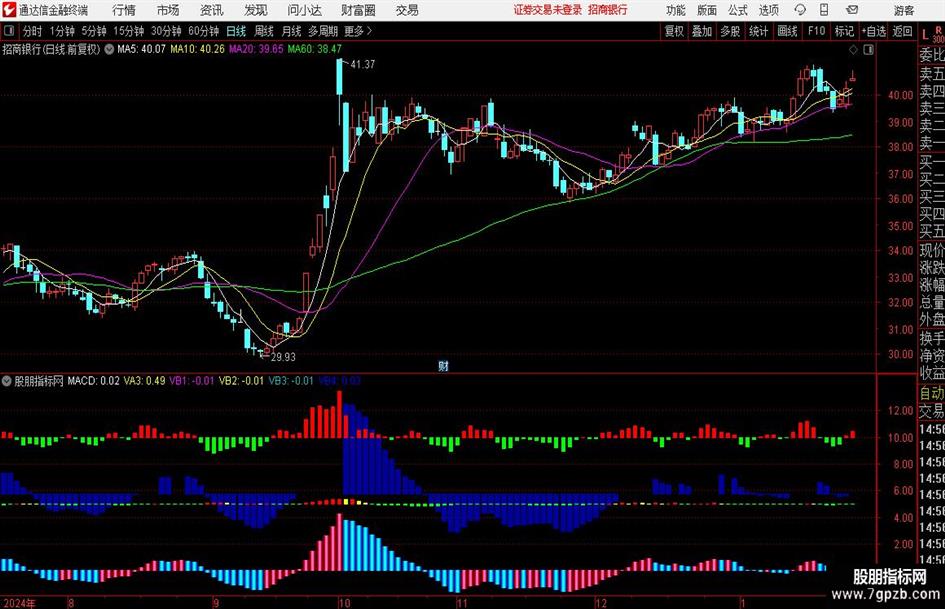The width and height of the screenshot is (945, 609).
Task: Switch to the 月线 monthly tab
Action: coord(291,31)
